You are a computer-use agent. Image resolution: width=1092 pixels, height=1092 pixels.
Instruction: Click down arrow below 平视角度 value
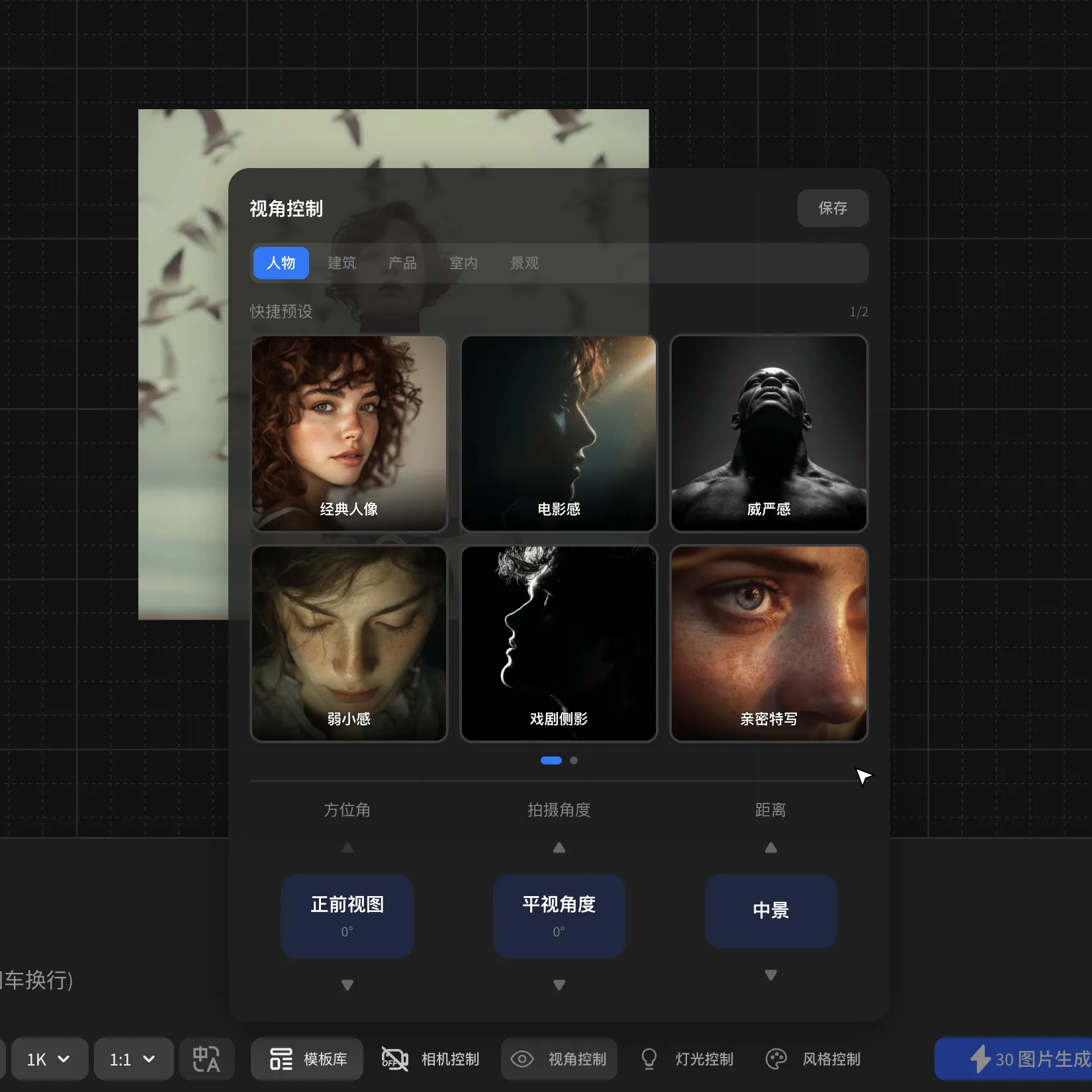(559, 985)
